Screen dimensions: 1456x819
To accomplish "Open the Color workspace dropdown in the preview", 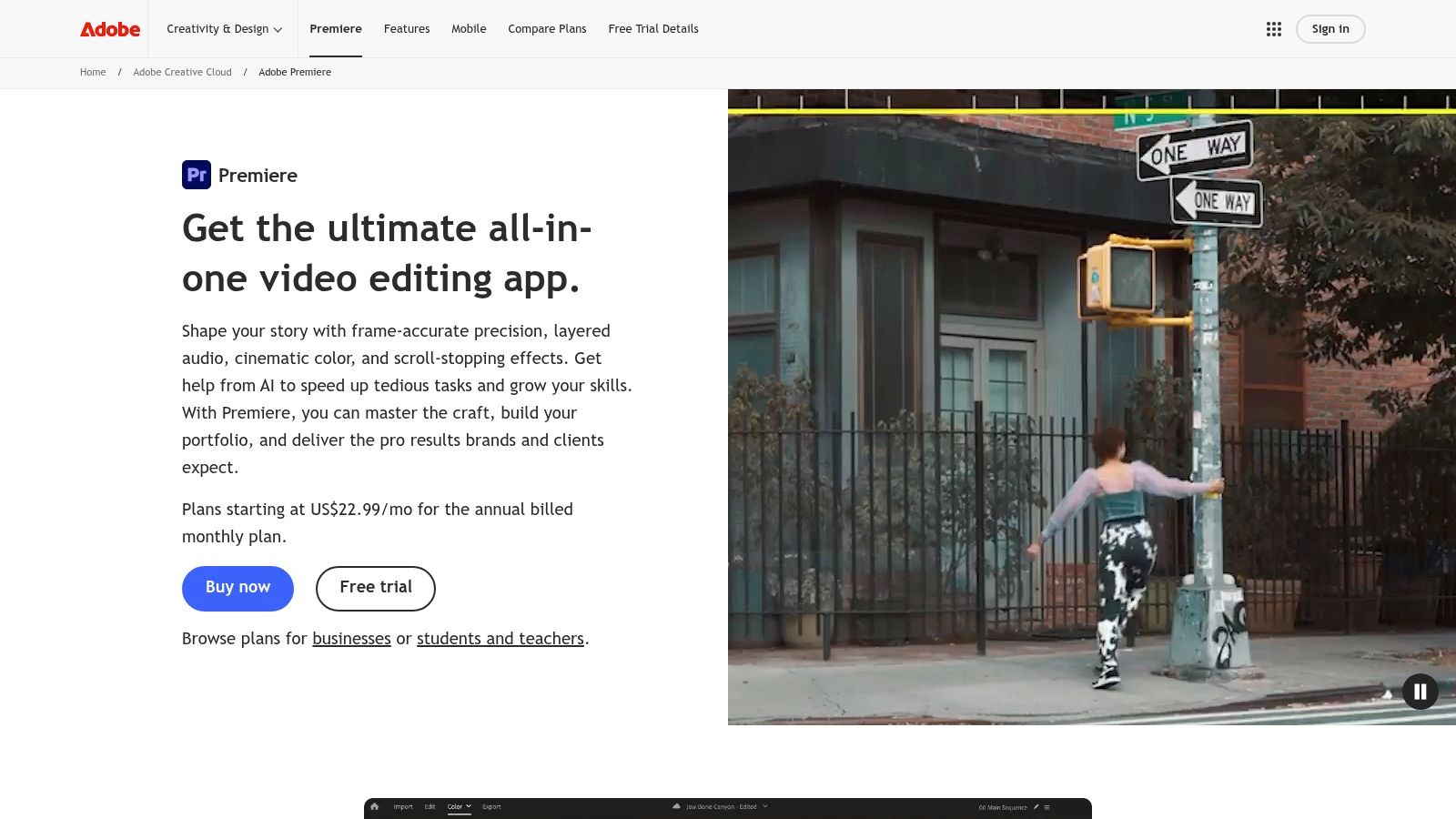I will [x=460, y=806].
